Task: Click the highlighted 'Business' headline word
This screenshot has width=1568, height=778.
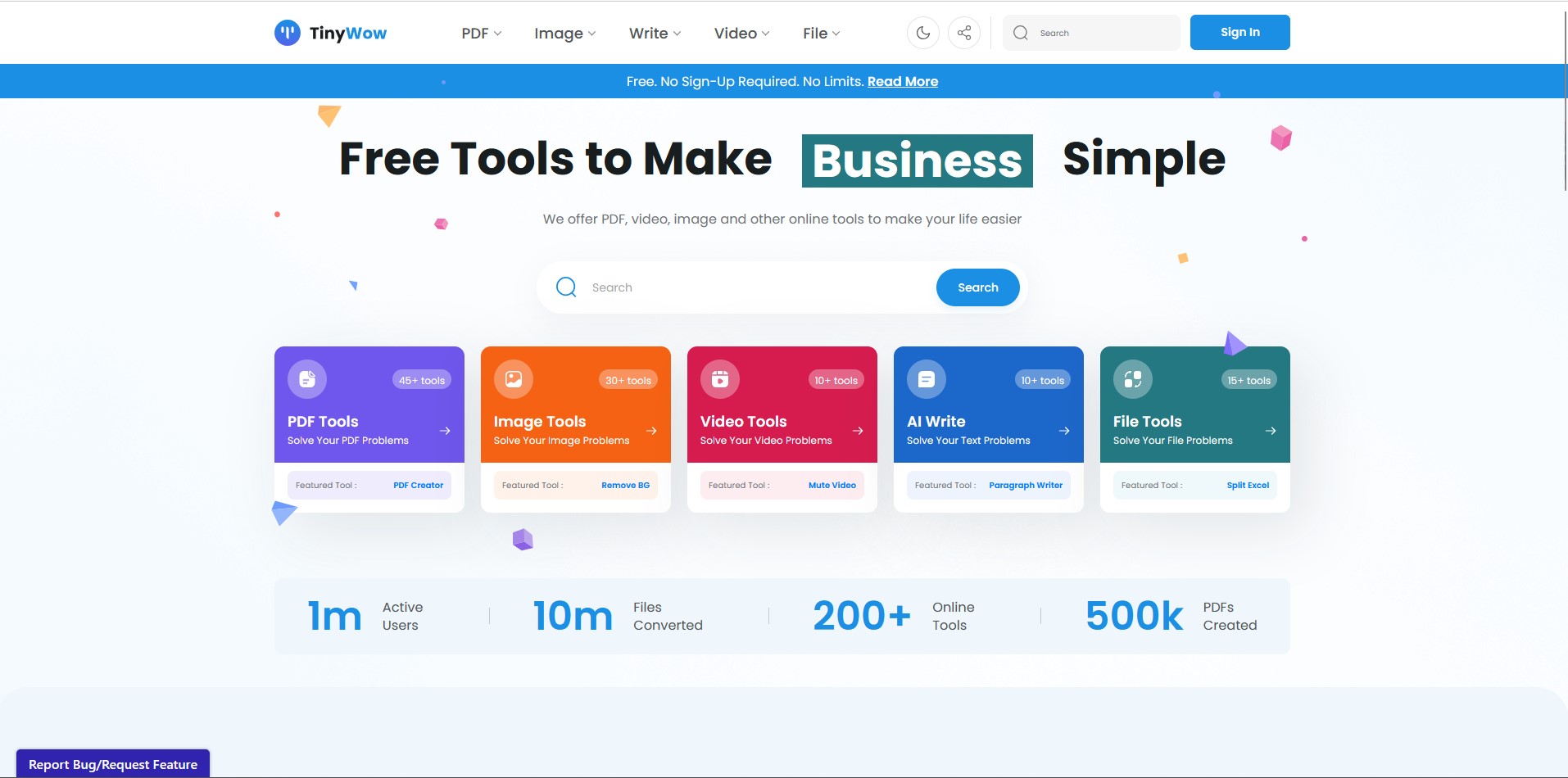Action: point(917,161)
